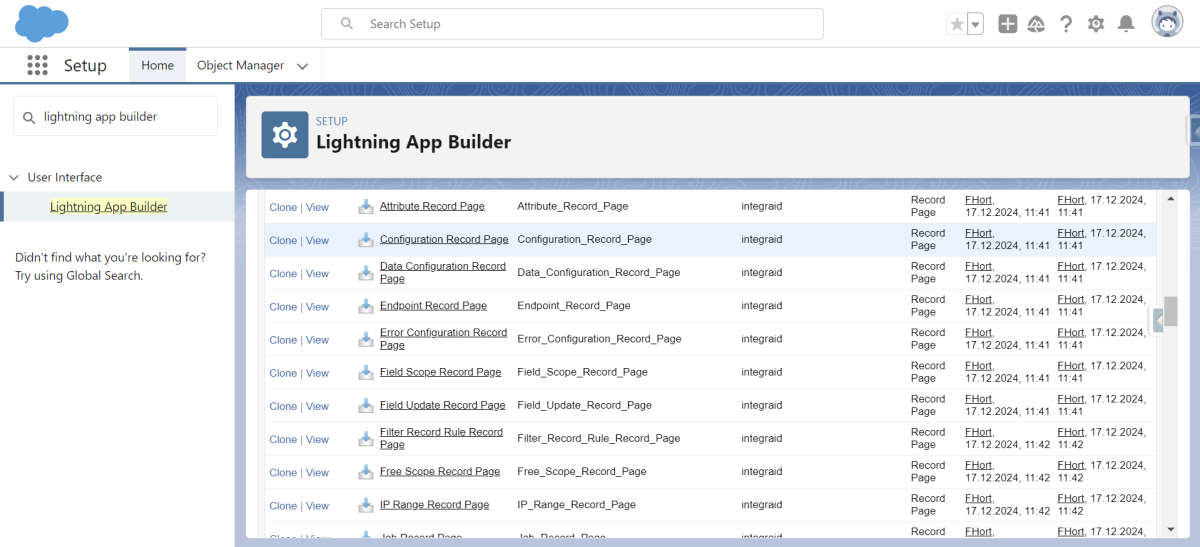Click the favorites star icon

pos(957,24)
